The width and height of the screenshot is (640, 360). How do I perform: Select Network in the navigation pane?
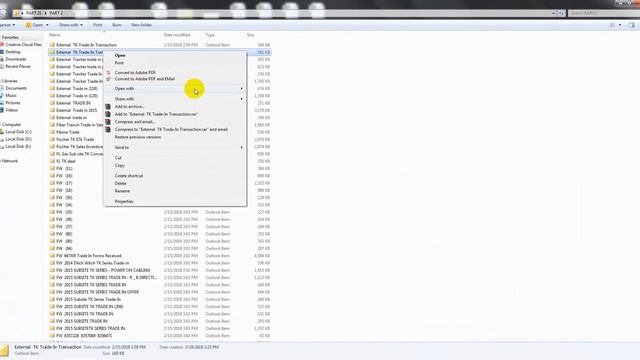[x=9, y=161]
